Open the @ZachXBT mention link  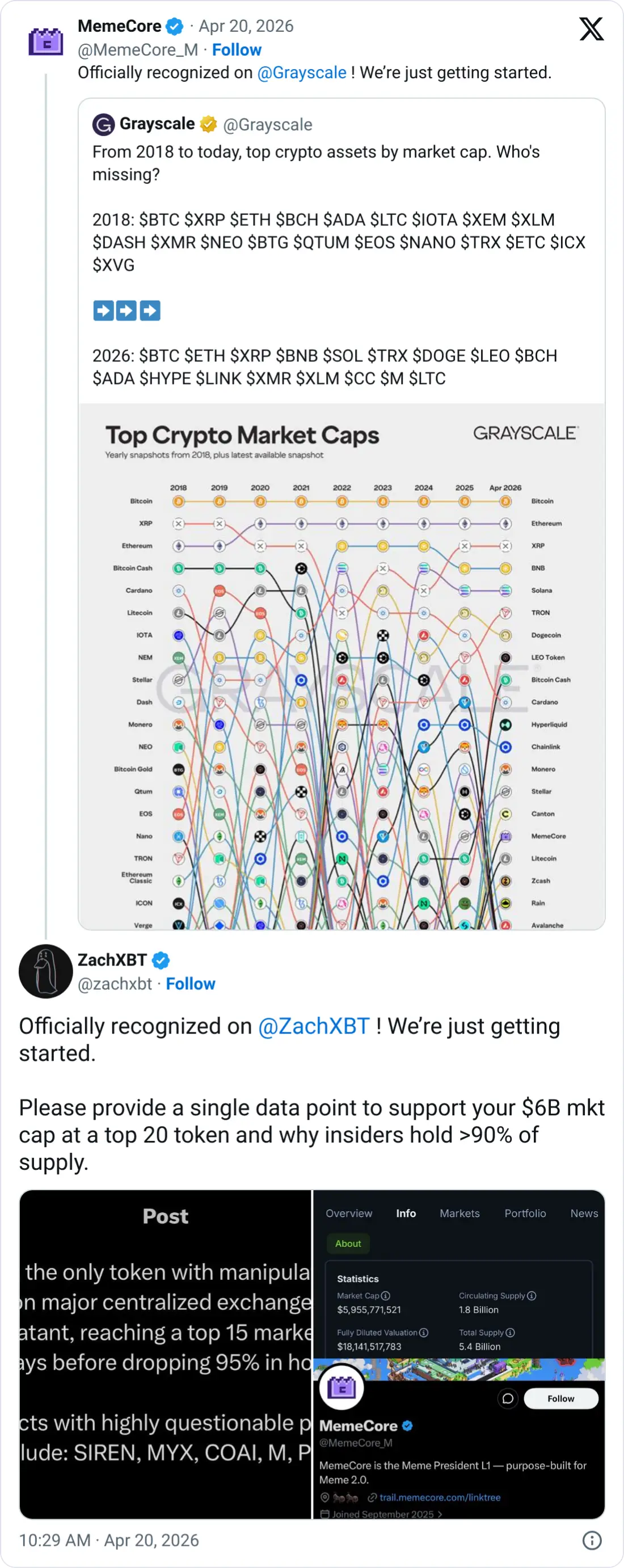pos(314,1026)
